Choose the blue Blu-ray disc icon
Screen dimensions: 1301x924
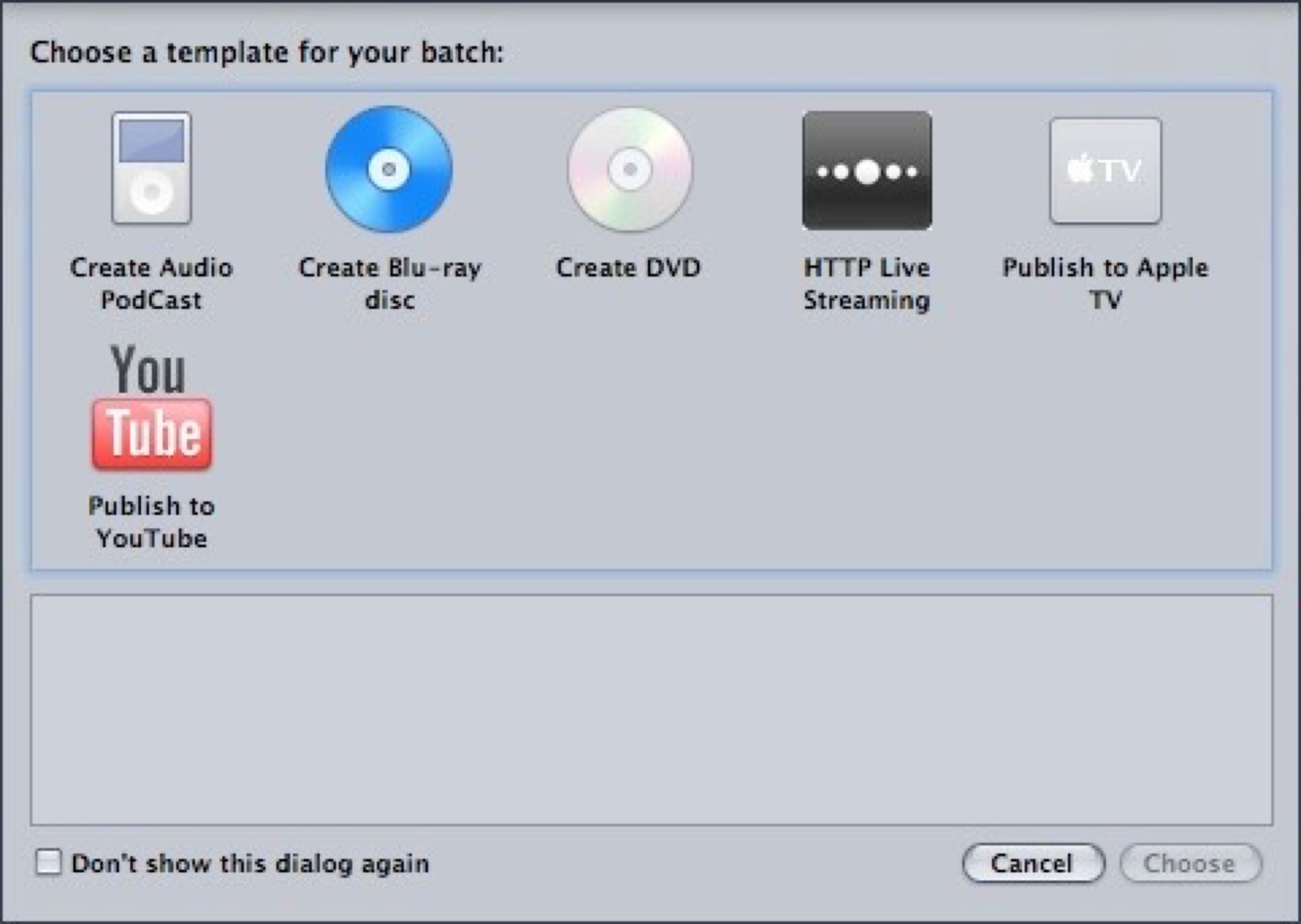[x=389, y=169]
